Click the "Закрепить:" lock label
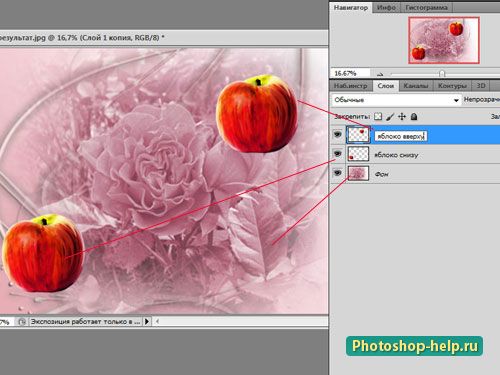The width and height of the screenshot is (500, 375). coord(352,117)
